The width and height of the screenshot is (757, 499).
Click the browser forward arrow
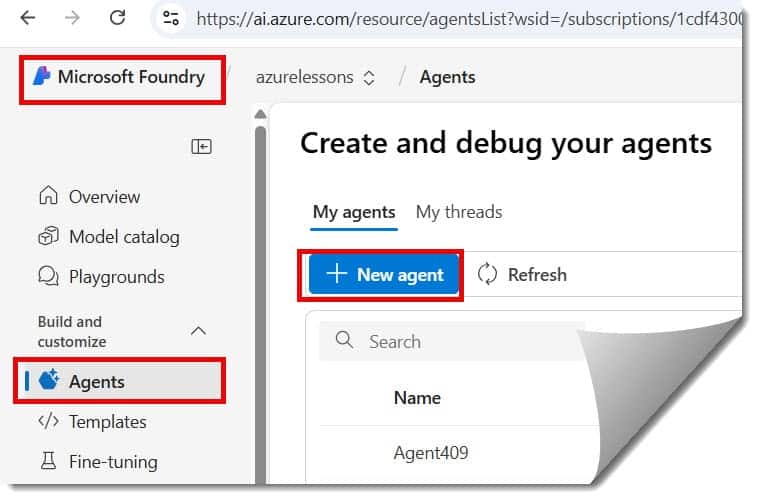(72, 18)
